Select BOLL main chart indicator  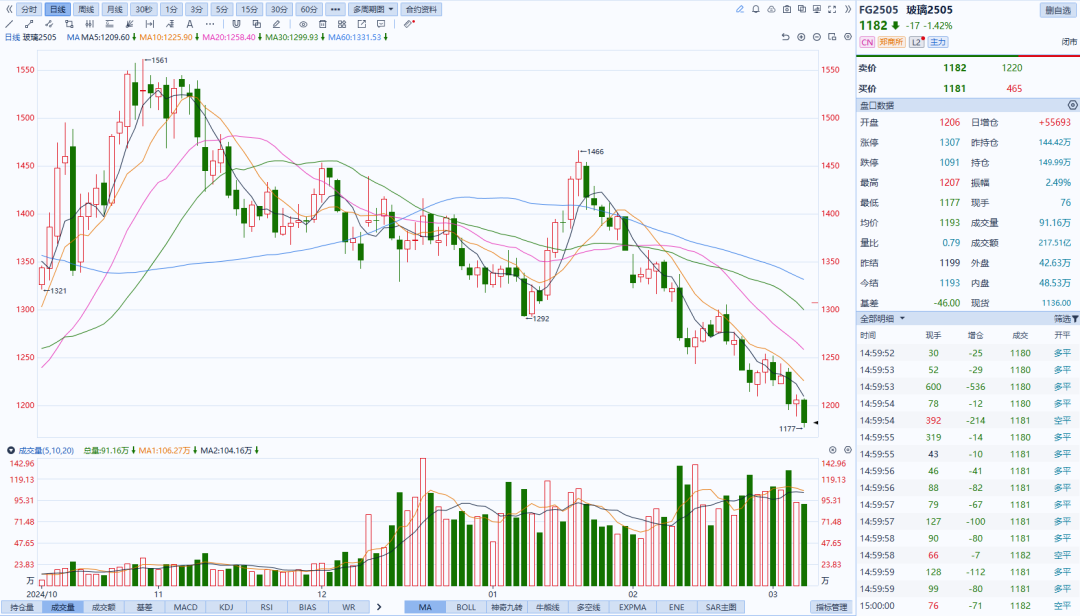pos(466,607)
